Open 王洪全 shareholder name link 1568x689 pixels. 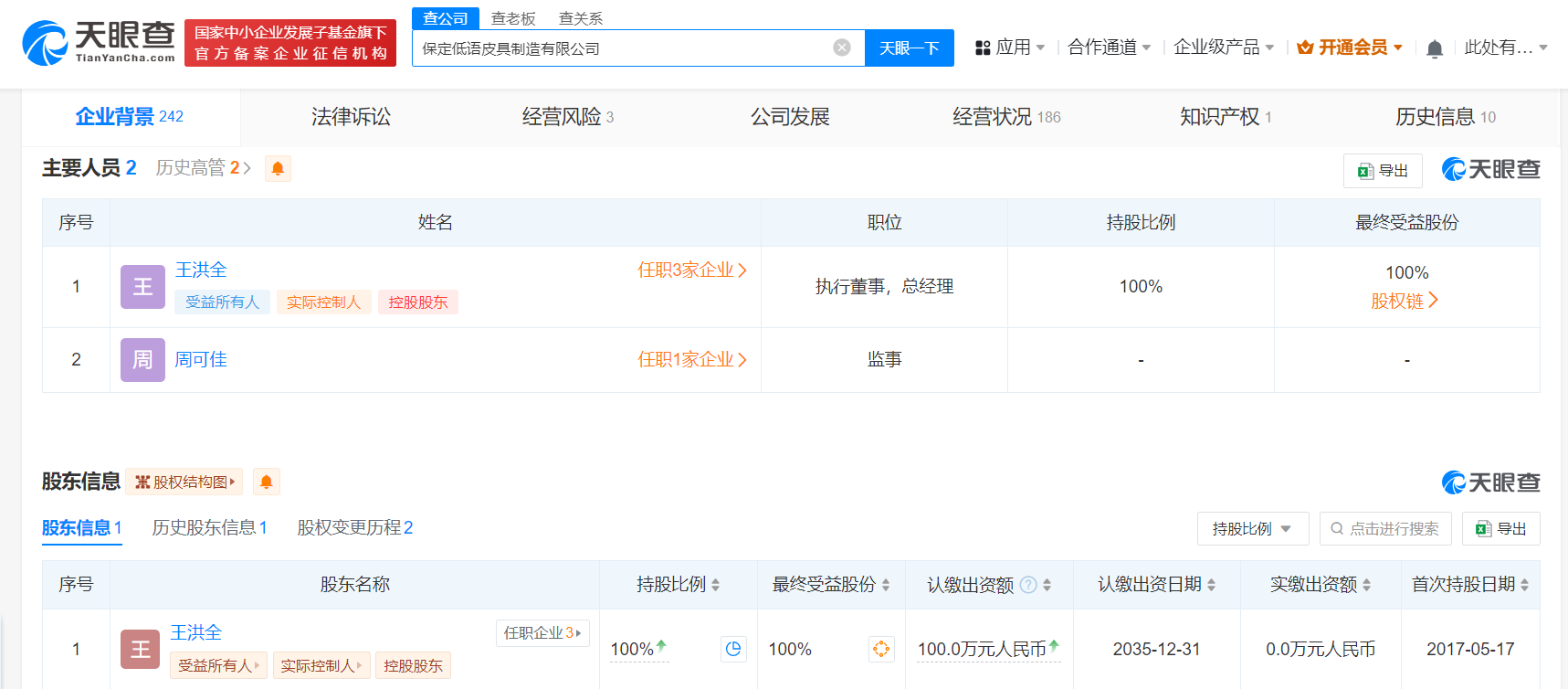(x=196, y=632)
